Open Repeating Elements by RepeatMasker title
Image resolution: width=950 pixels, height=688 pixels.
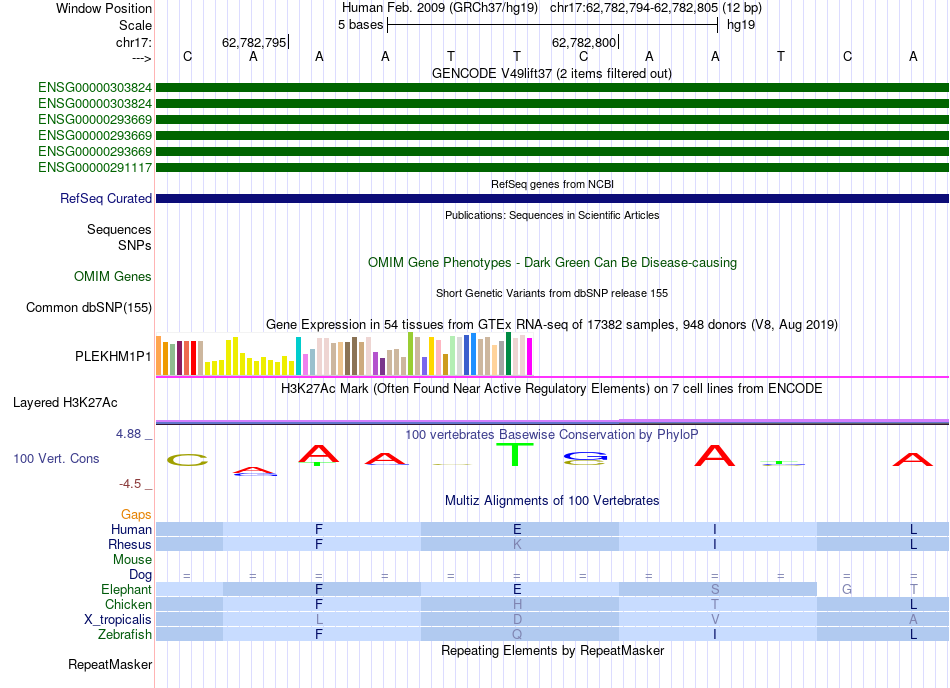click(x=552, y=650)
